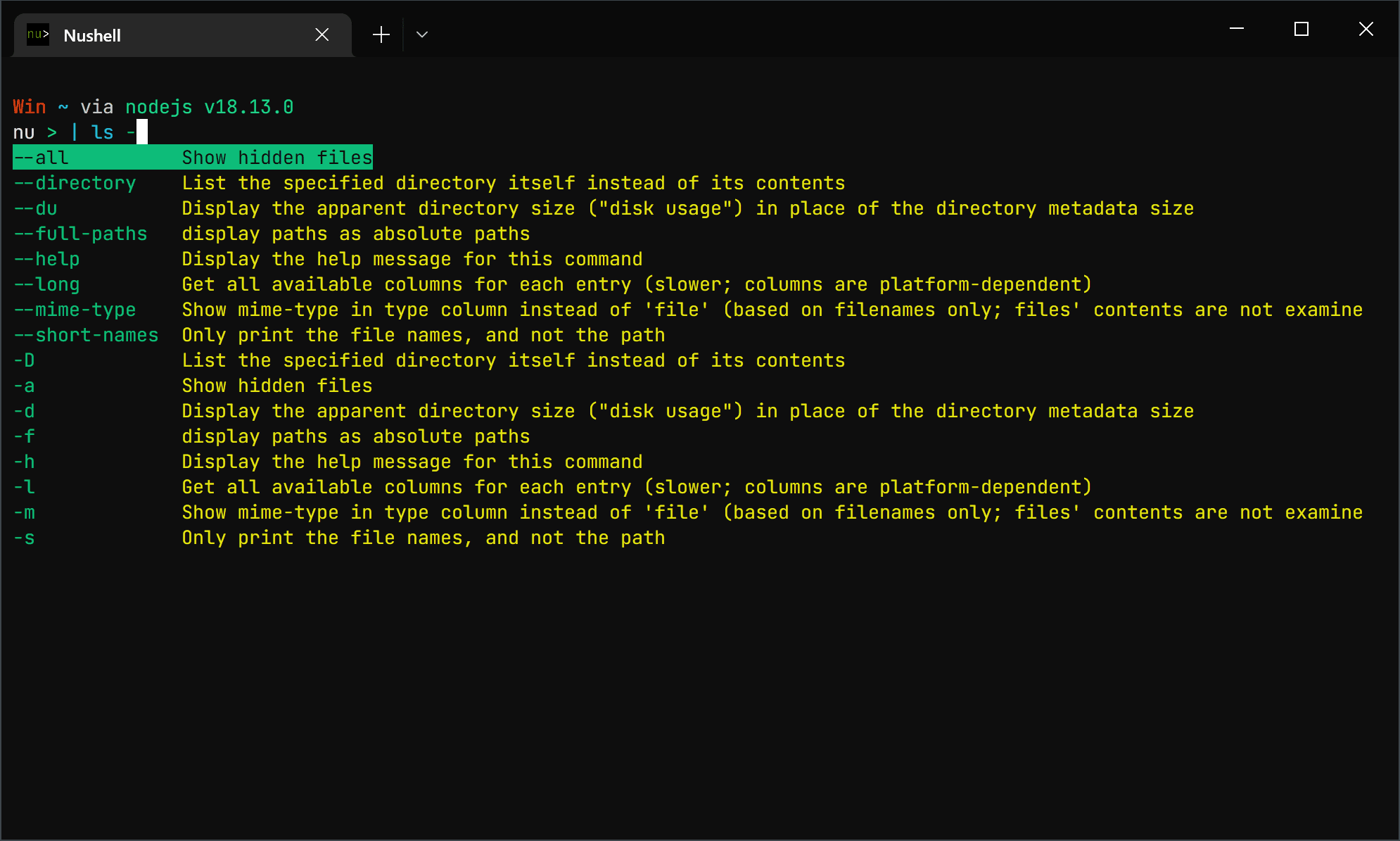The width and height of the screenshot is (1400, 841).
Task: Choose the -m short flag completion
Action: [x=25, y=512]
